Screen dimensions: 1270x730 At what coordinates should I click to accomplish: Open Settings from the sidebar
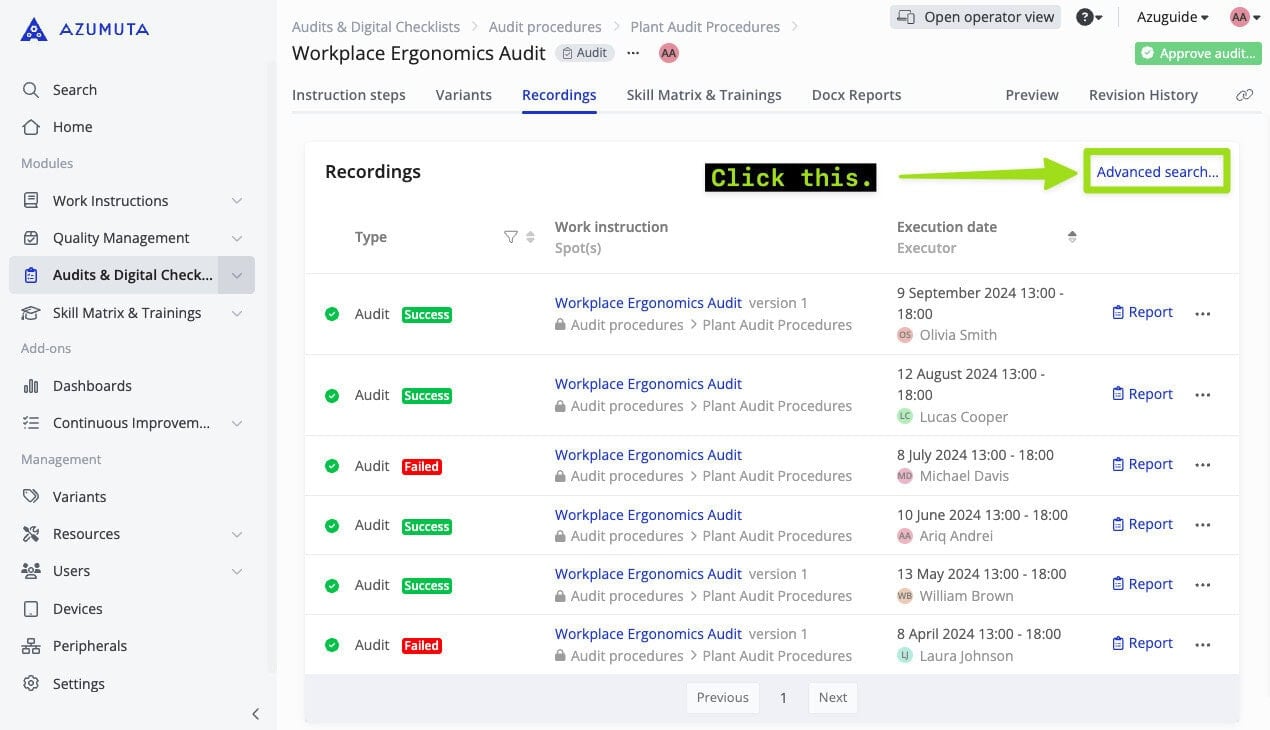coord(78,683)
